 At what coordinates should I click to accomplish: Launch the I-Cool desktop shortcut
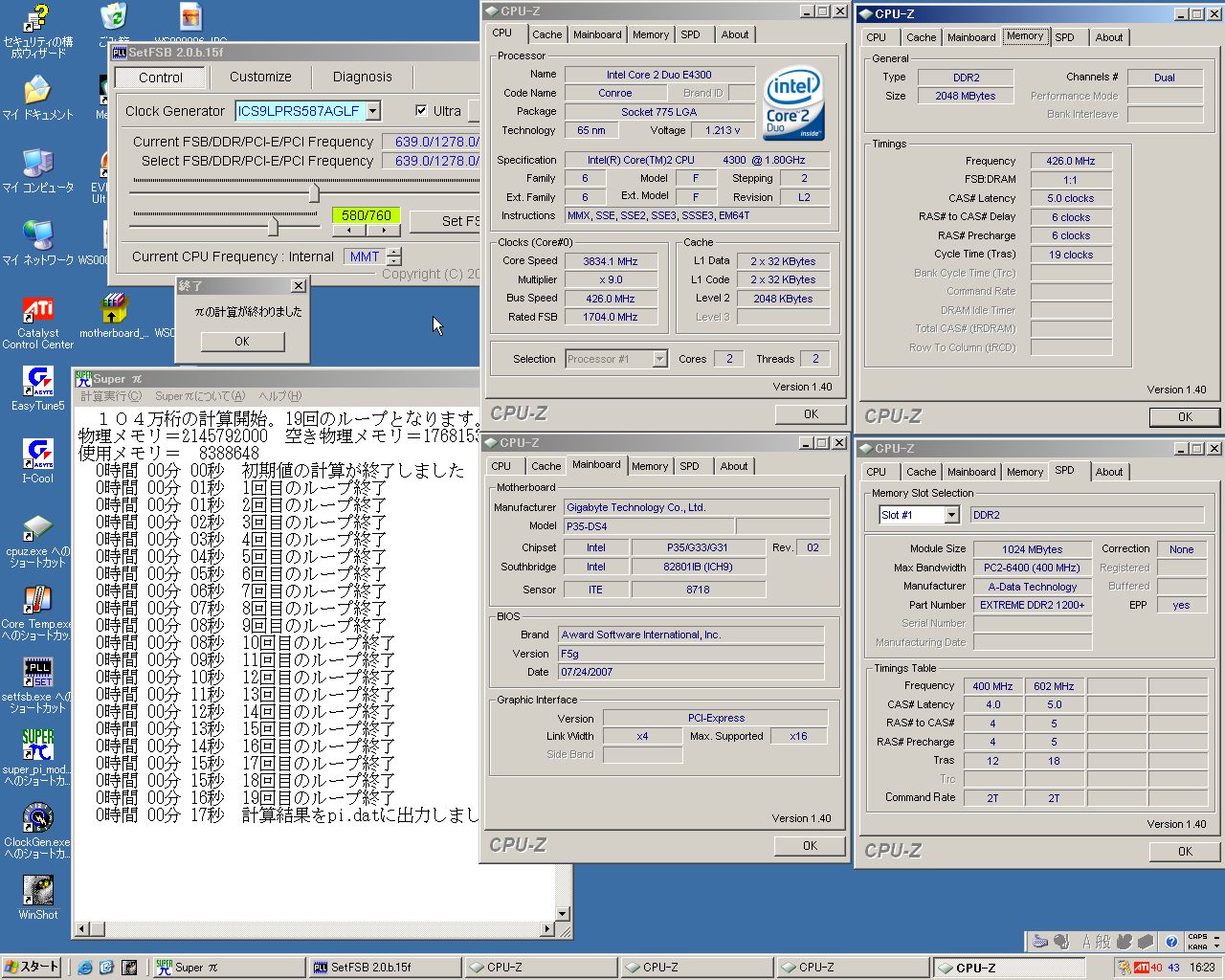[37, 454]
